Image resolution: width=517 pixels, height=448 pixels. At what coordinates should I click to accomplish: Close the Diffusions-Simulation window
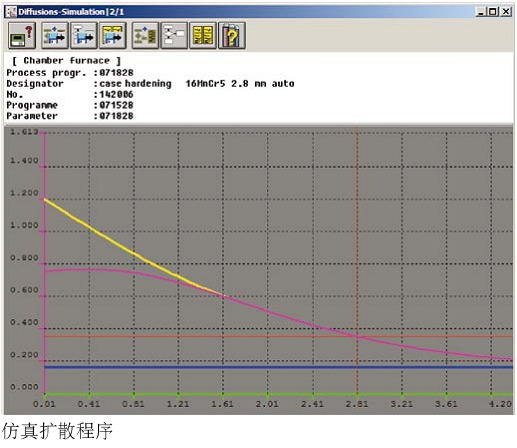[506, 12]
